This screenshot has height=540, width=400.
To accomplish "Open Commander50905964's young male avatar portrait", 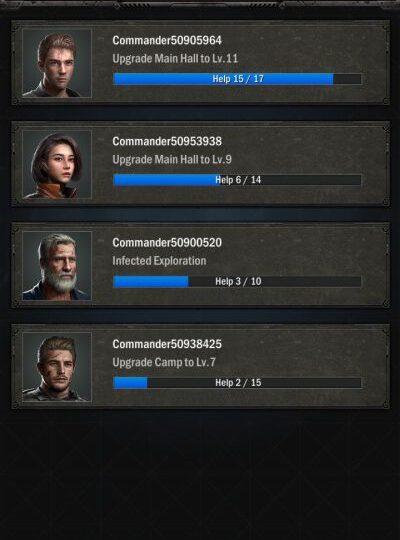I will click(57, 63).
